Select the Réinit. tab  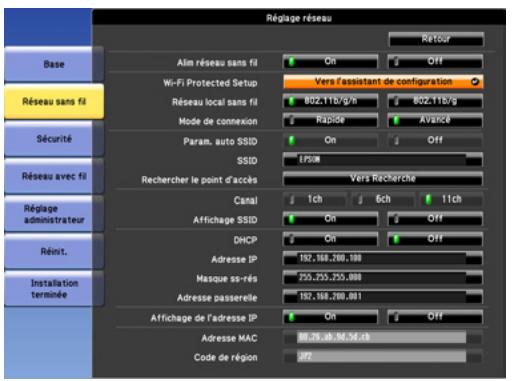pos(53,251)
